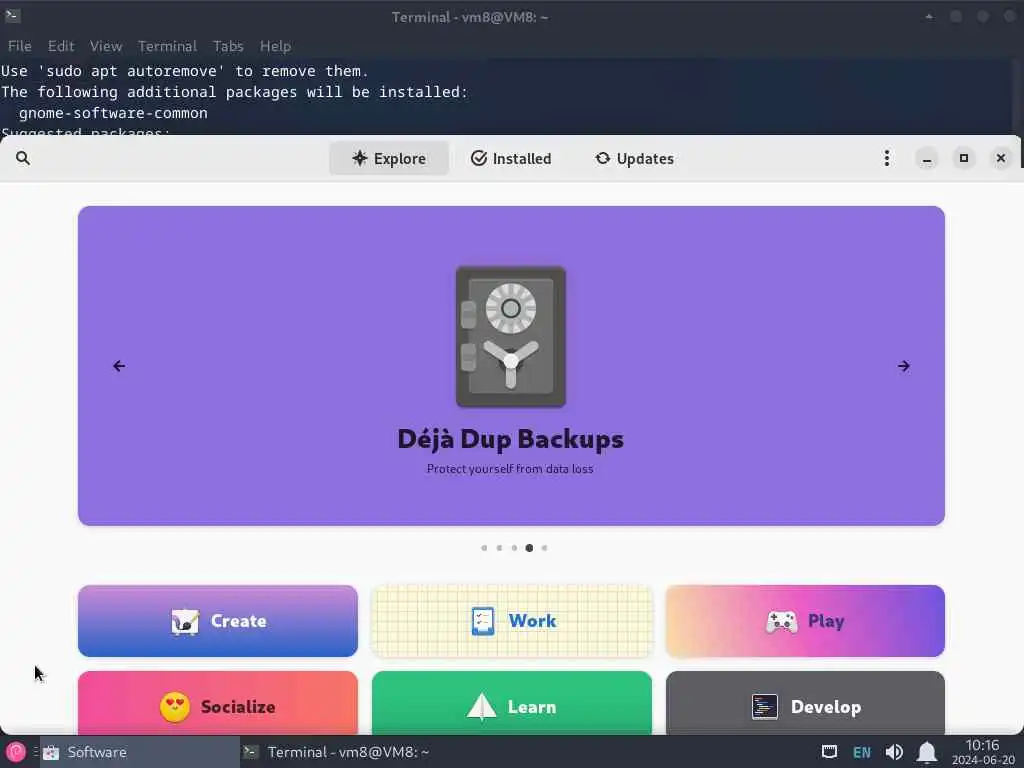1024x768 pixels.
Task: Show the previous featured app
Action: coord(119,366)
